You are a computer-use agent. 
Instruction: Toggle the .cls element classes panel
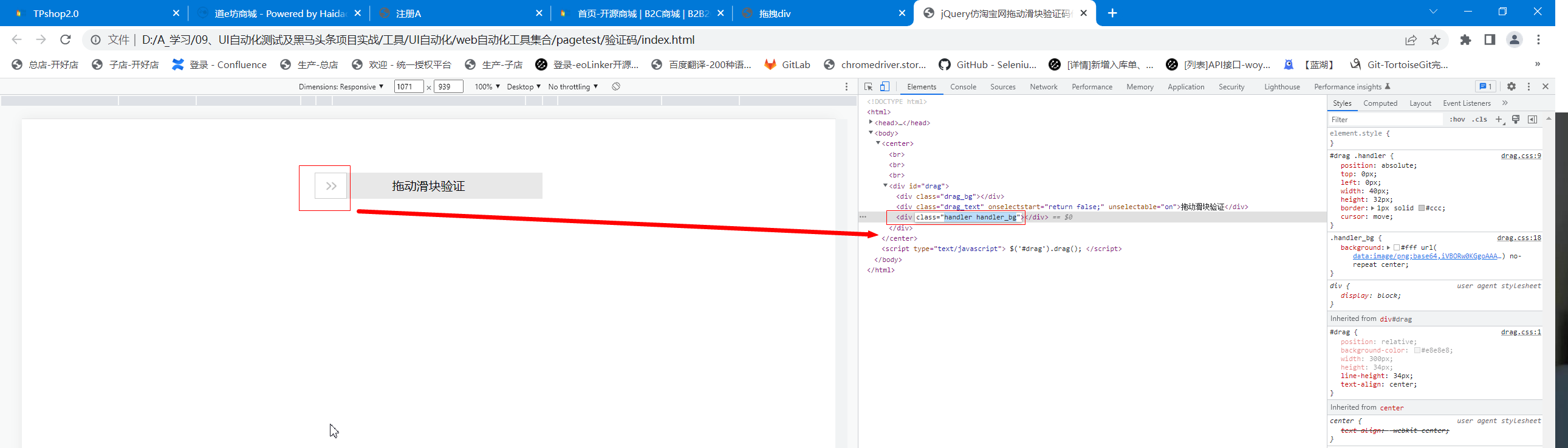click(1480, 119)
